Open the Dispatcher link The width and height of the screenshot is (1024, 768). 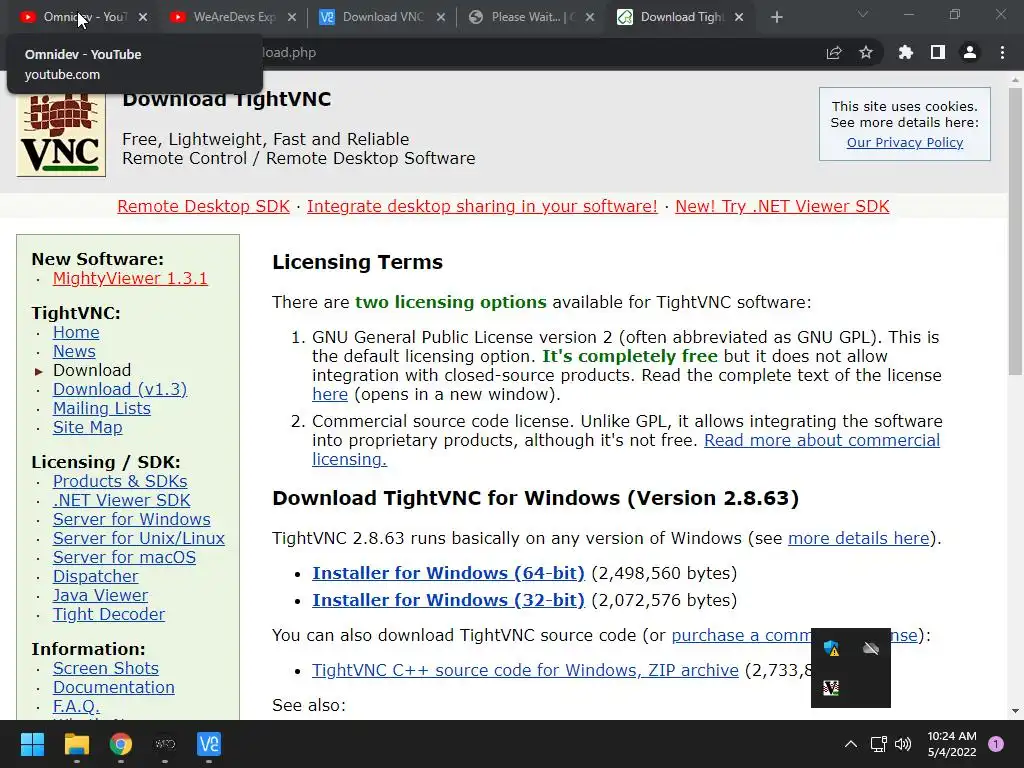[95, 576]
